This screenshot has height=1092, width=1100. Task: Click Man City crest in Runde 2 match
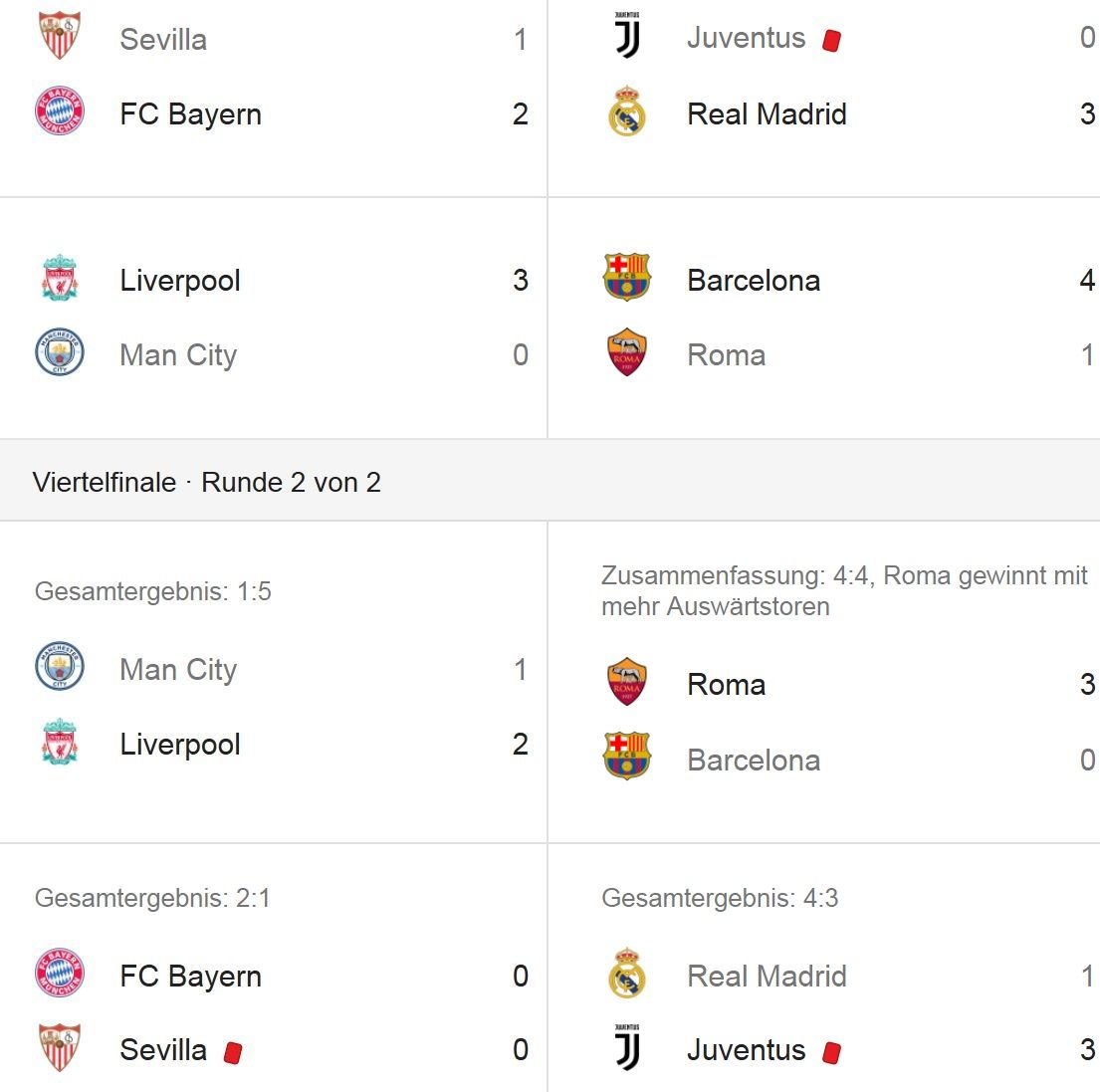[60, 666]
